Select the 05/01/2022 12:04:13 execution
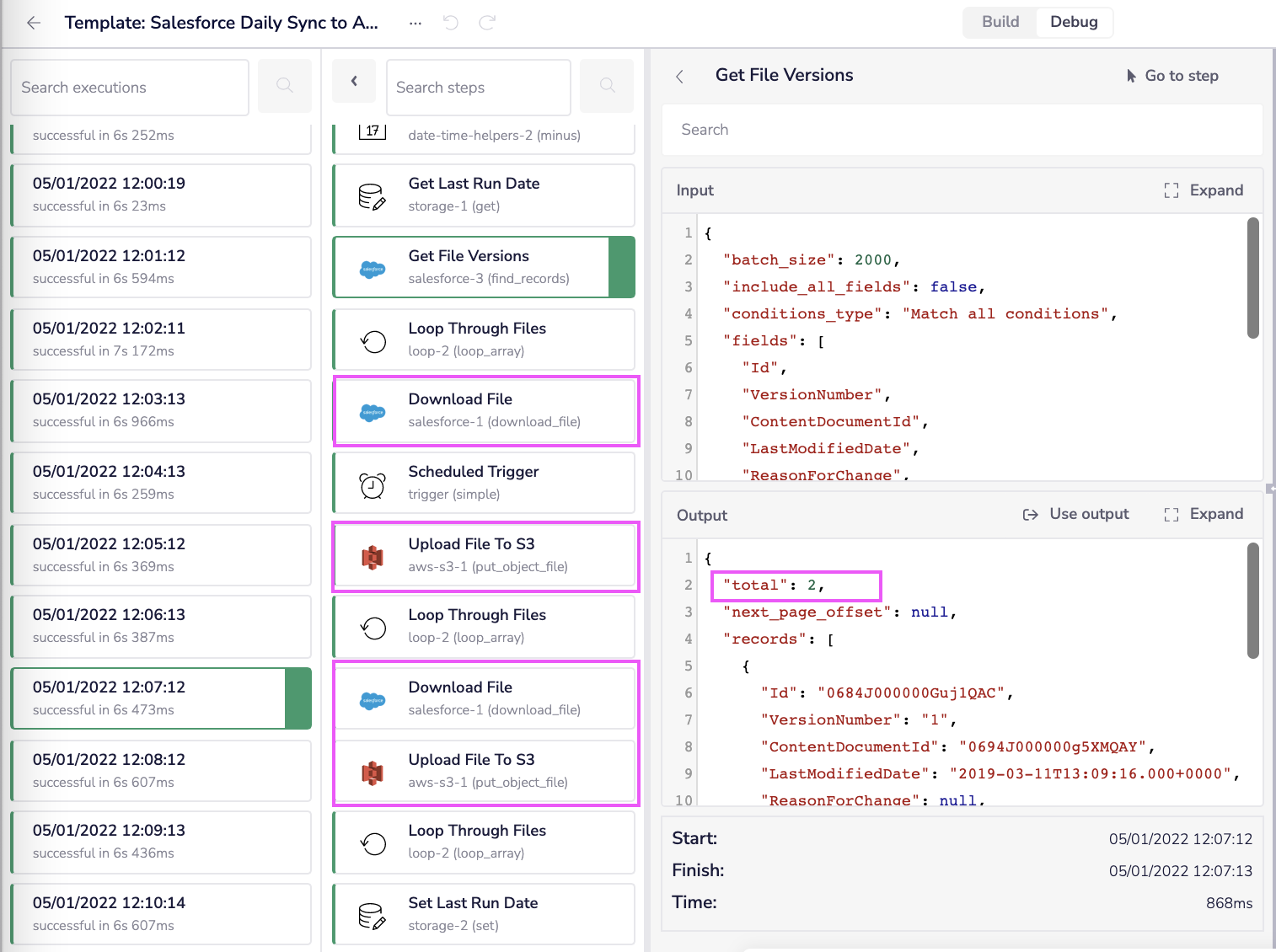Screen dimensions: 1276x952 point(160,483)
